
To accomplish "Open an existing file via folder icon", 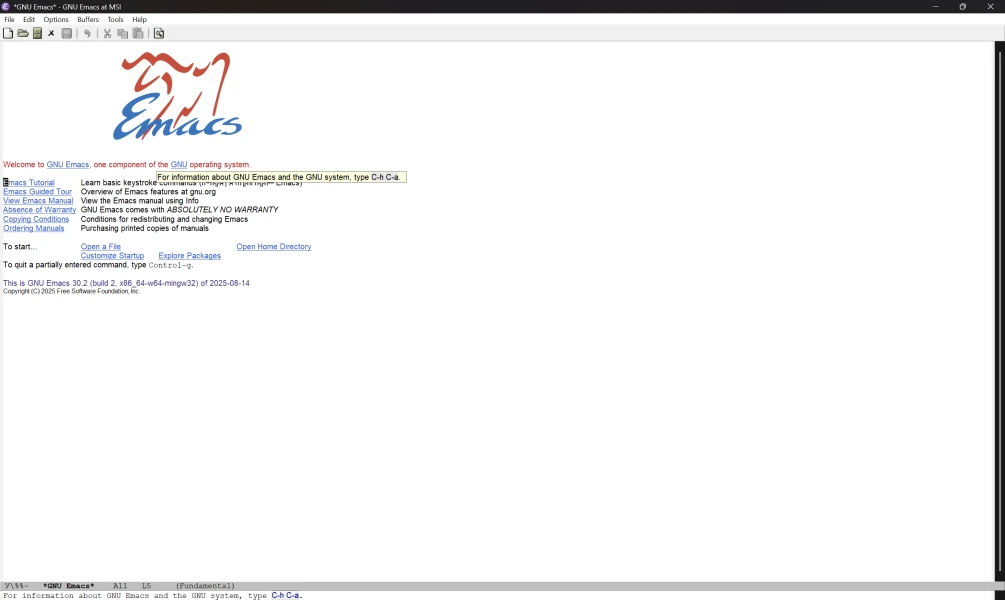I will tap(23, 33).
